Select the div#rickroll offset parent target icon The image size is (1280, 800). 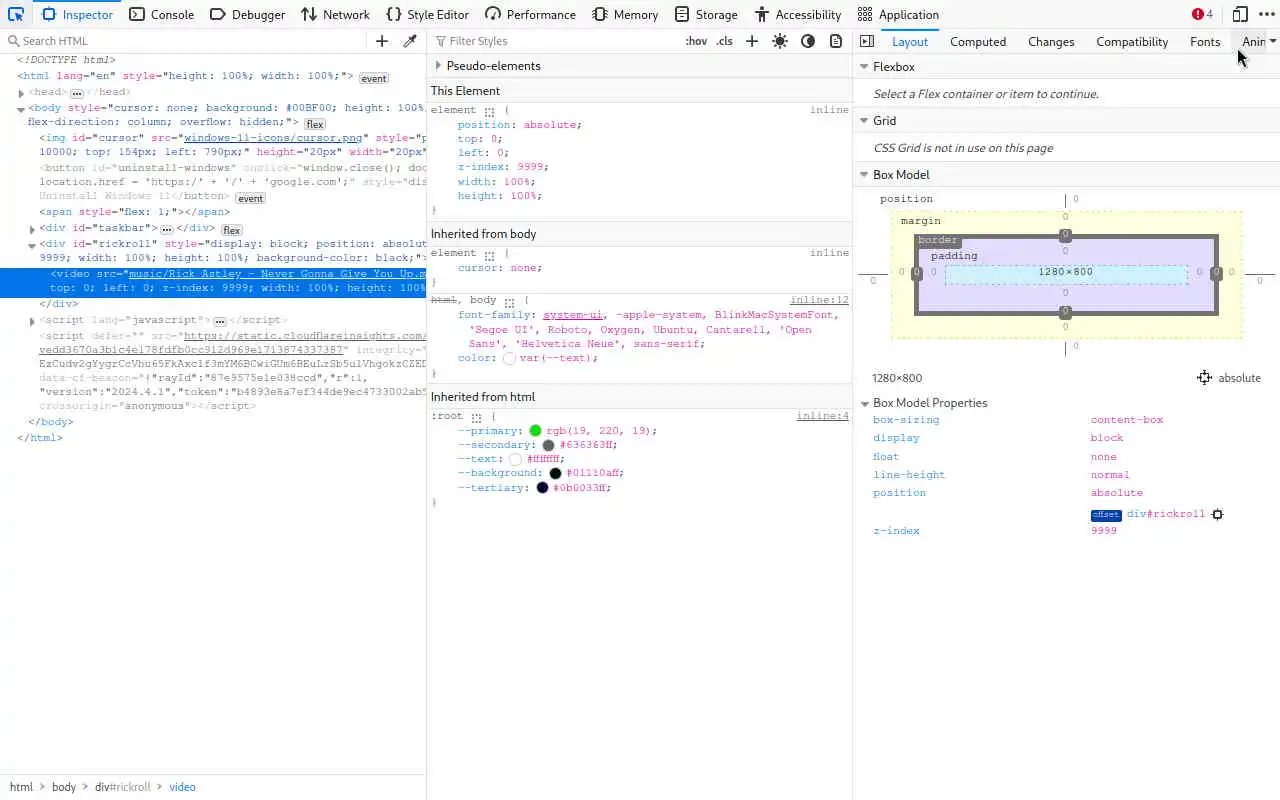coord(1217,514)
